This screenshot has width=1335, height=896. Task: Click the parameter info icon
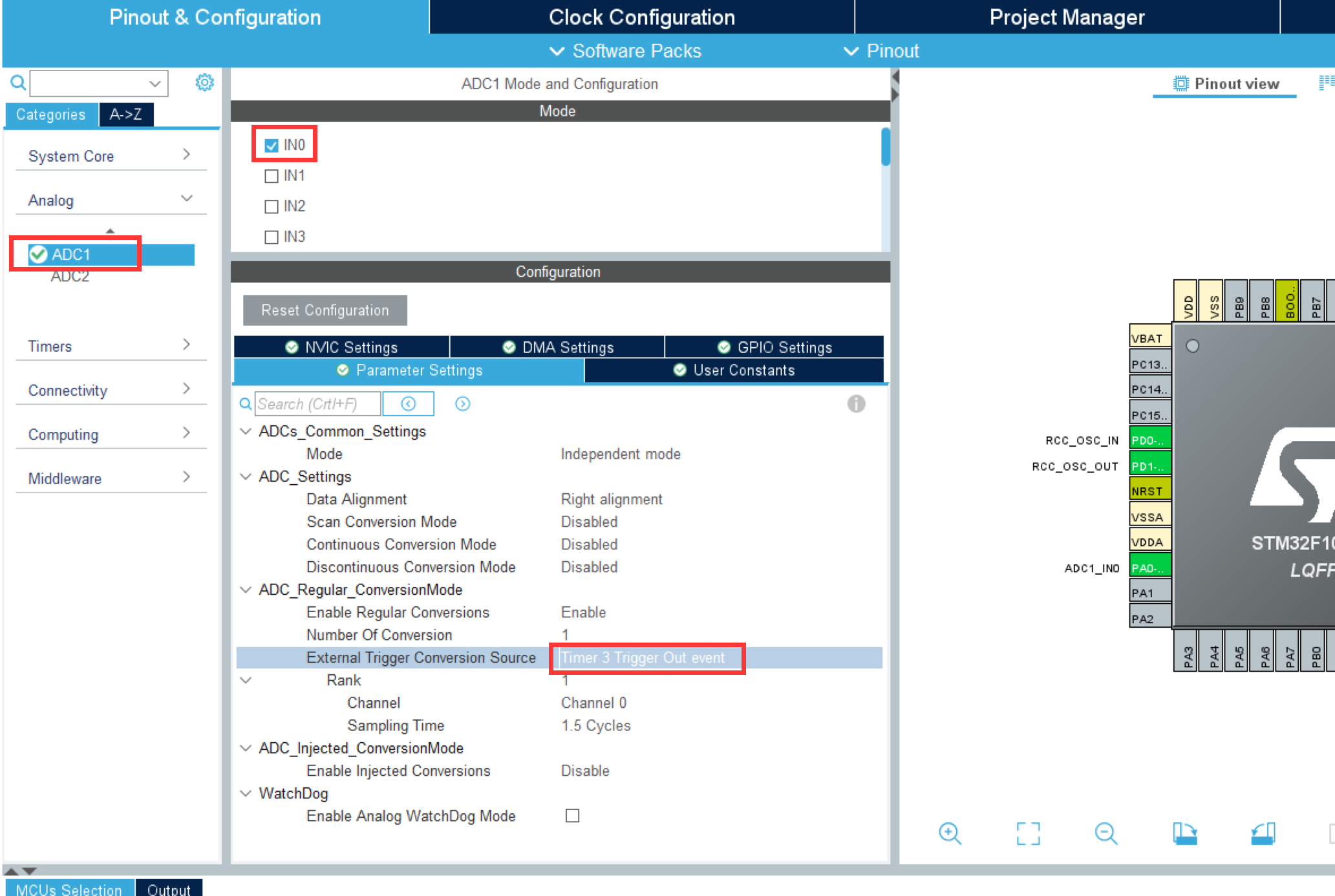pyautogui.click(x=856, y=404)
